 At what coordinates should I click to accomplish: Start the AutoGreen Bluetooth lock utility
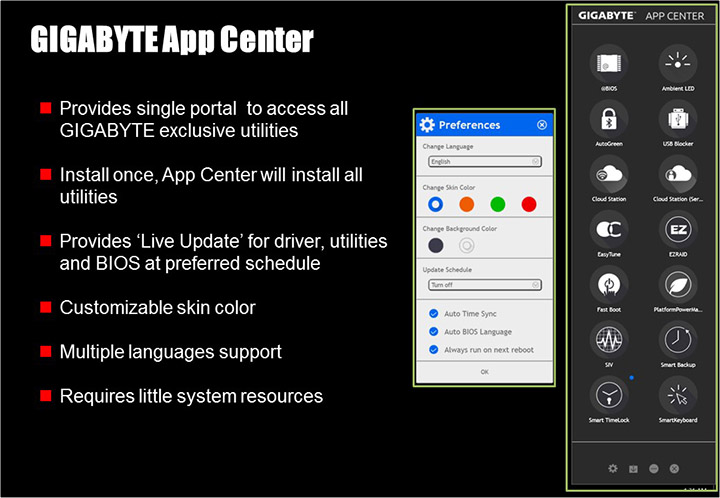[x=609, y=119]
